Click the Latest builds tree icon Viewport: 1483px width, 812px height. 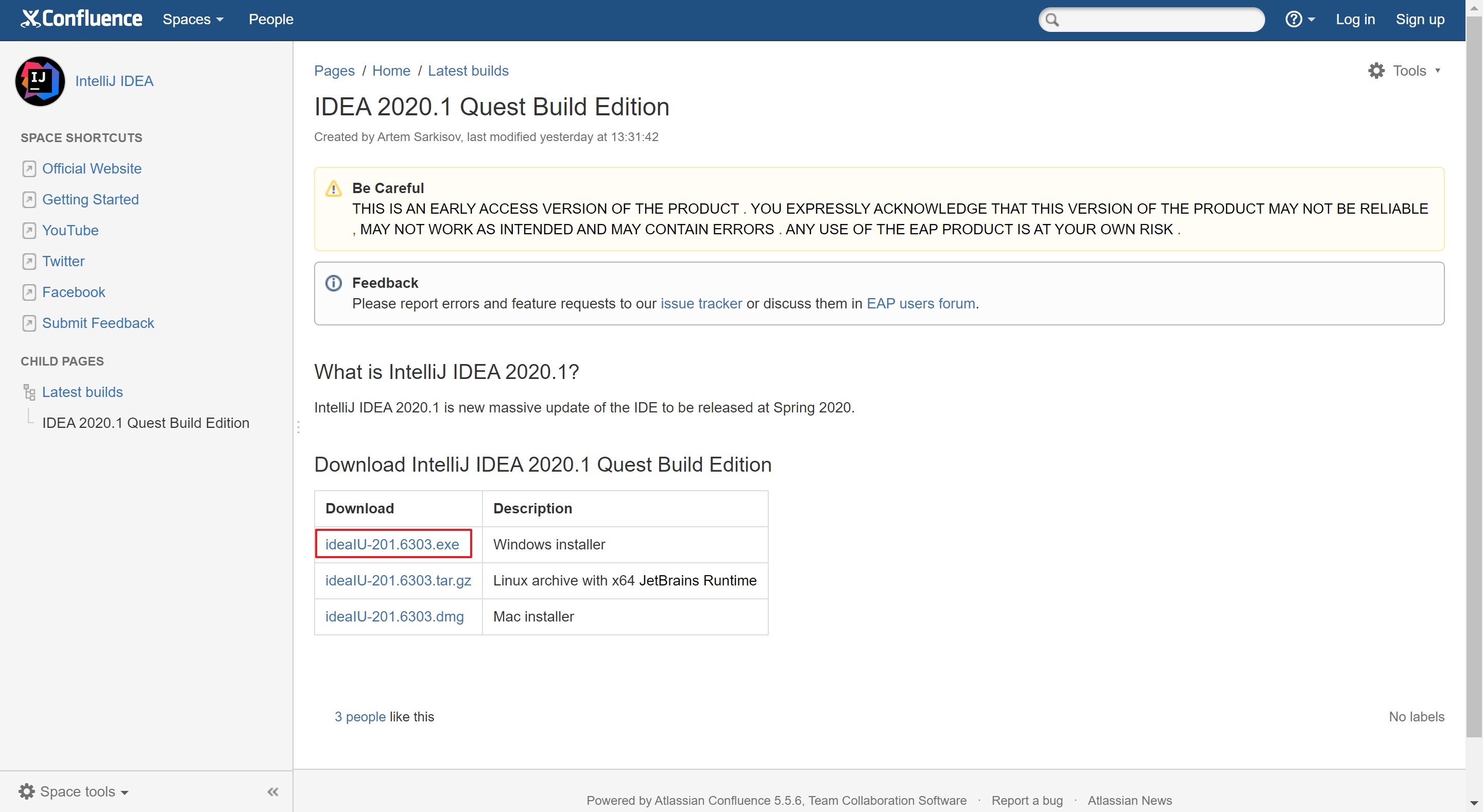(29, 392)
